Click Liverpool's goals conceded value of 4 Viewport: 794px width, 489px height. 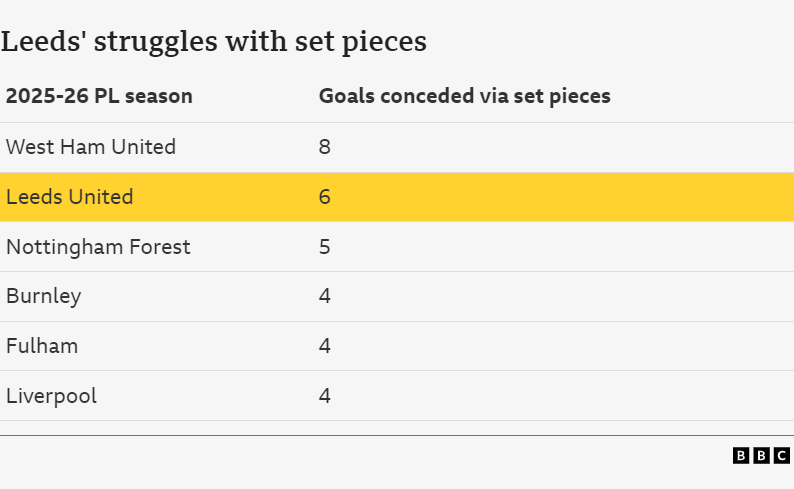pos(324,396)
